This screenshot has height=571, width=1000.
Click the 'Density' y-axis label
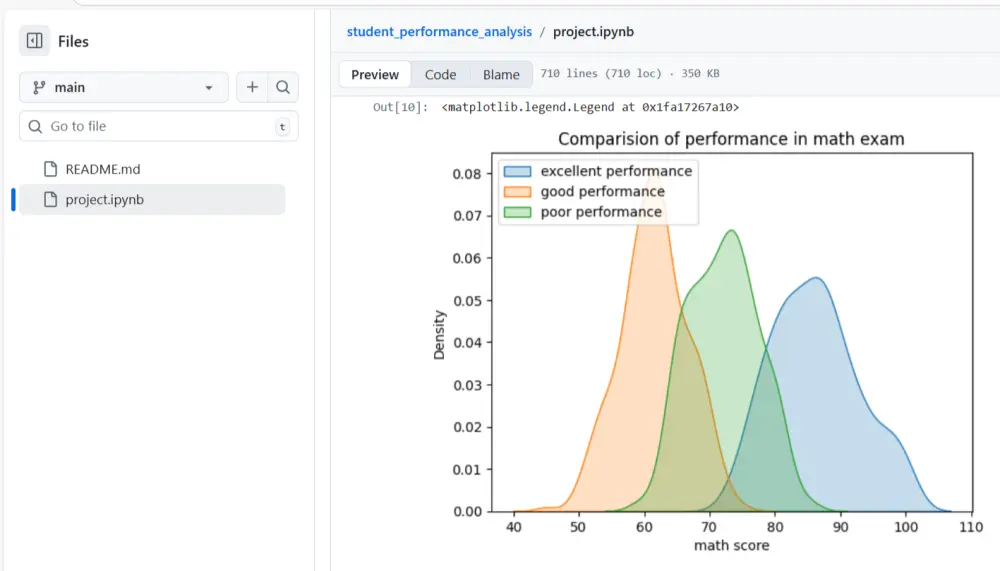439,335
